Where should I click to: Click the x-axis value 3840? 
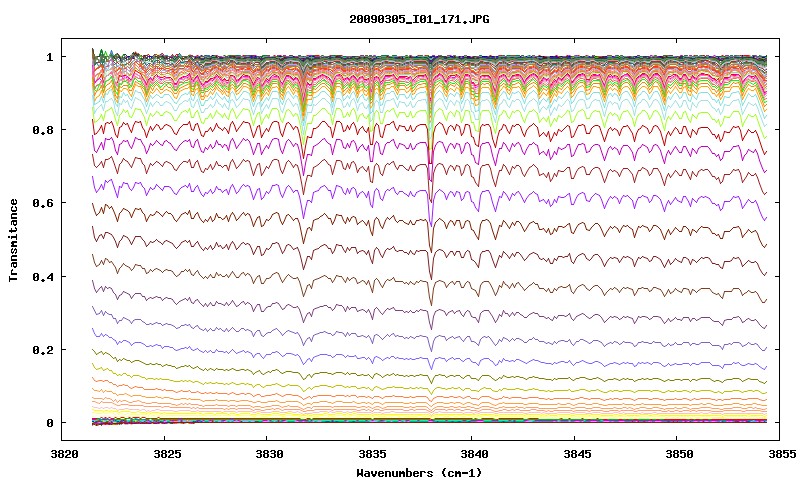pyautogui.click(x=474, y=454)
